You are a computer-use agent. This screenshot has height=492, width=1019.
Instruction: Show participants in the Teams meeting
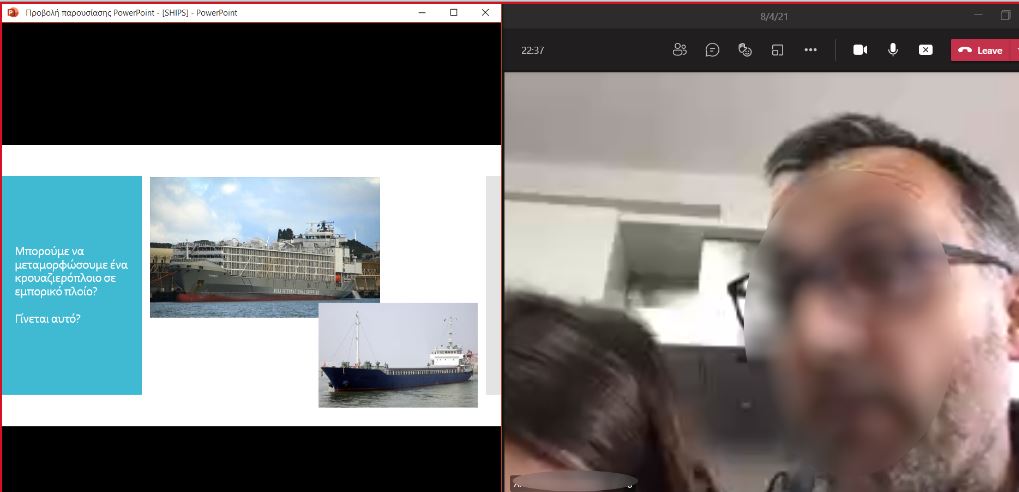pos(680,50)
